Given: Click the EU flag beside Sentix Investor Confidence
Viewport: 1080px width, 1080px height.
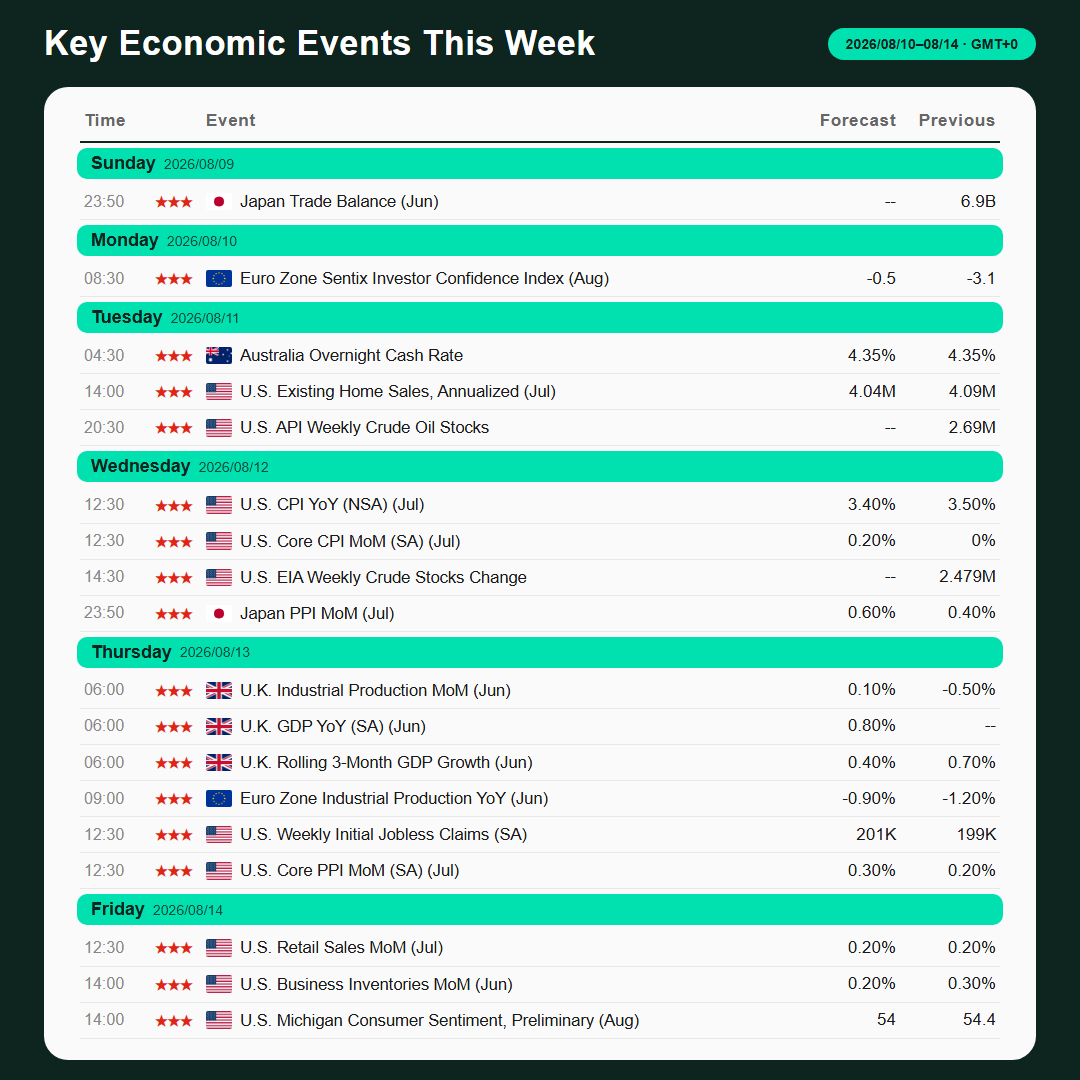Looking at the screenshot, I should 219,279.
